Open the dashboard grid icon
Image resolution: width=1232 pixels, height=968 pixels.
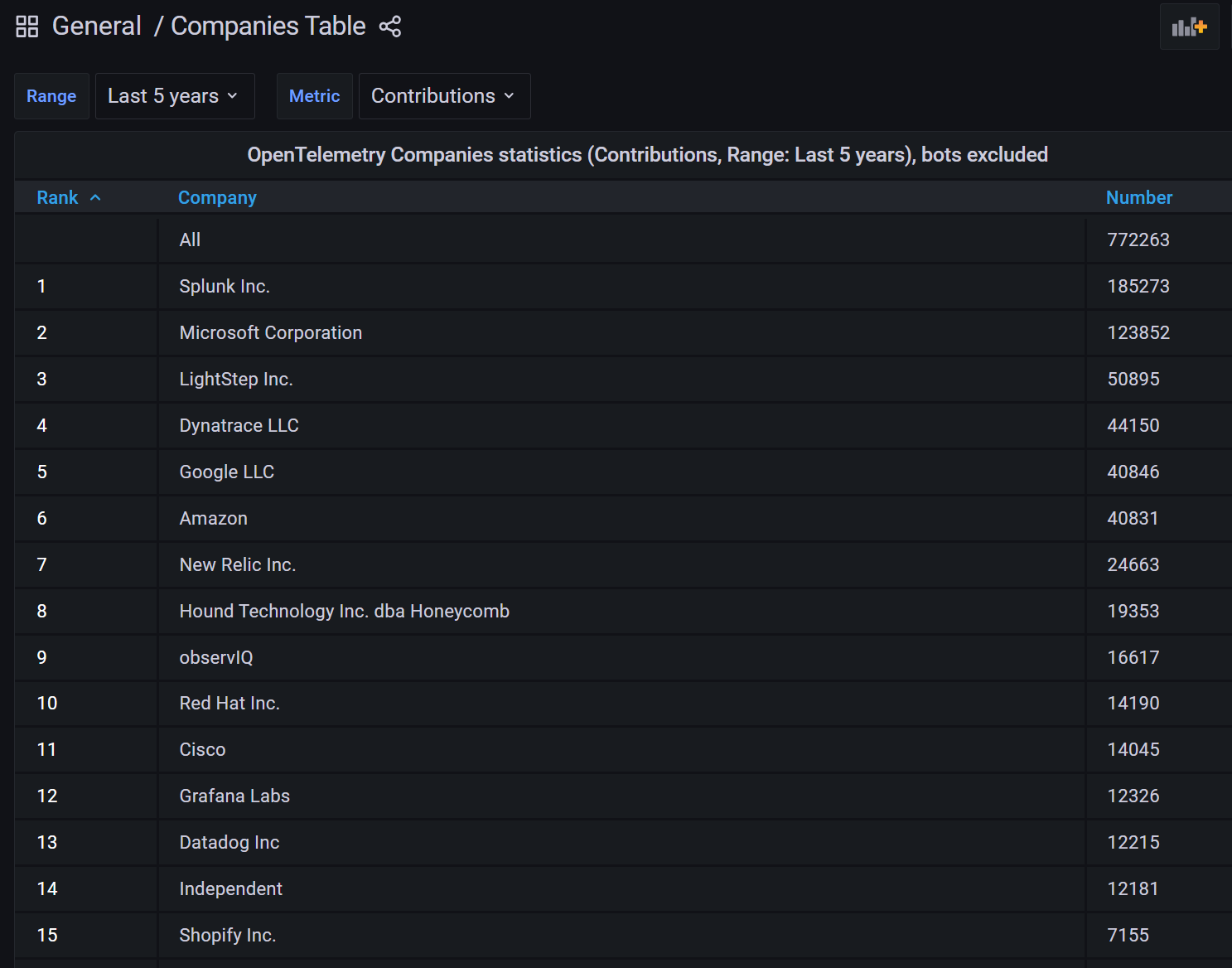click(27, 27)
